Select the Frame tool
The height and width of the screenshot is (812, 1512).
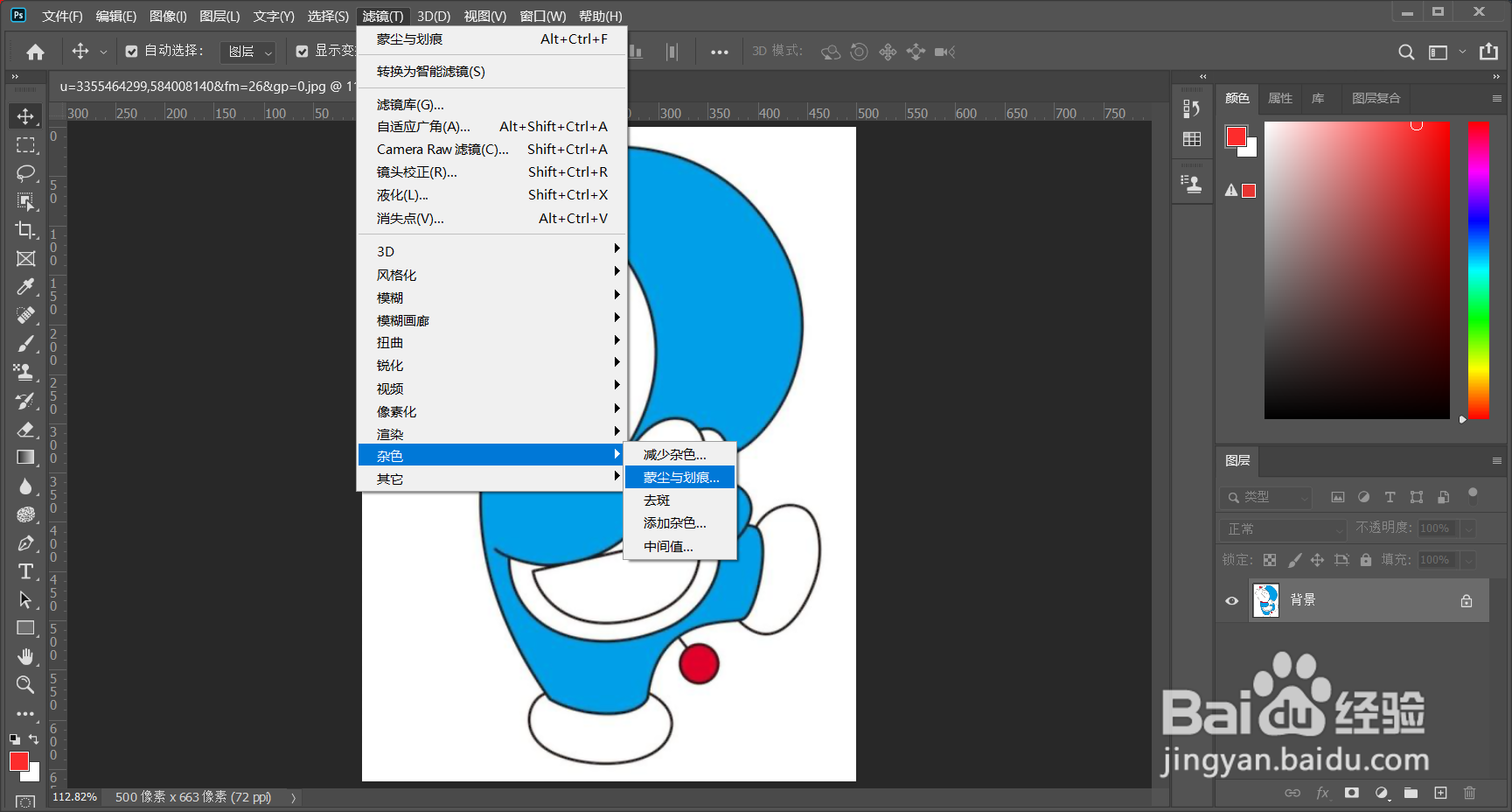click(x=25, y=258)
